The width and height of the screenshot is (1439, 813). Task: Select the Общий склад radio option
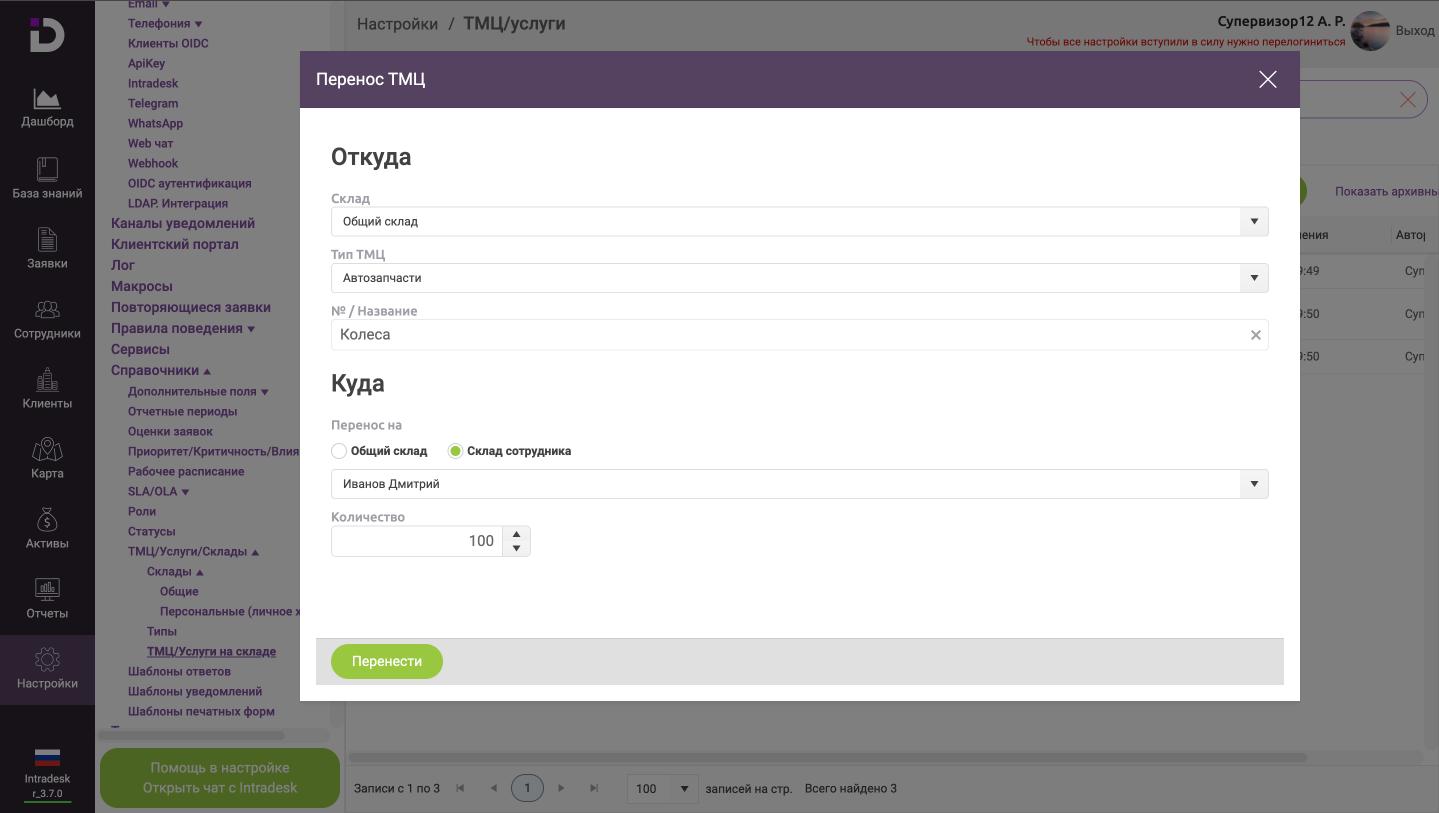339,451
